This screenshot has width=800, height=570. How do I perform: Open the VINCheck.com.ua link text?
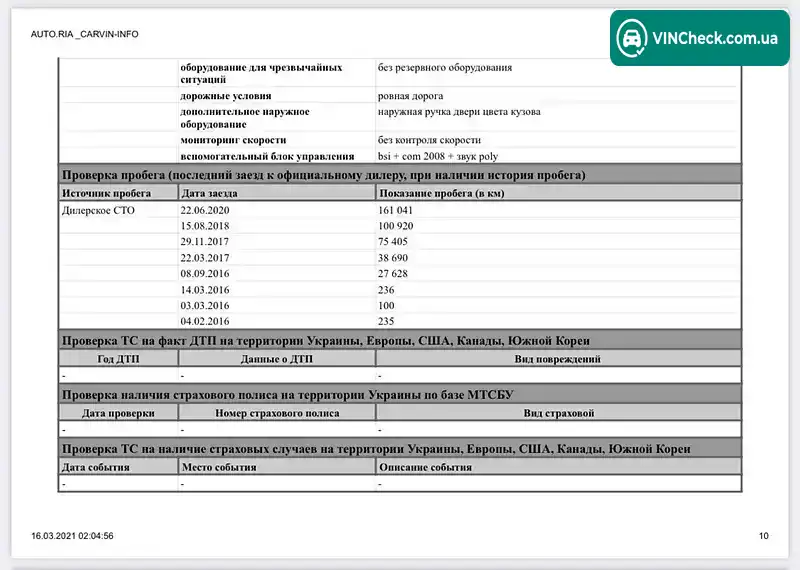(715, 38)
